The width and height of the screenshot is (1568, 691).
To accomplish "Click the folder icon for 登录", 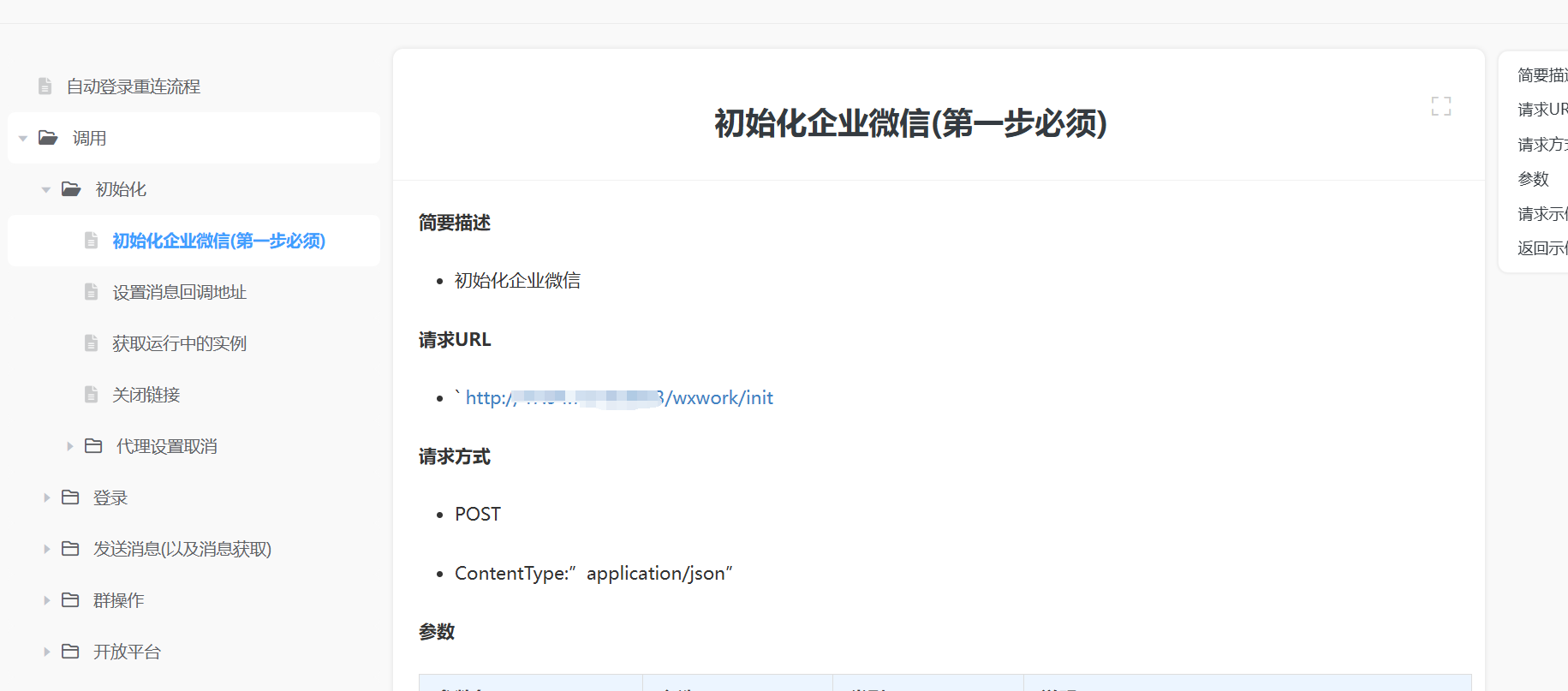I will pyautogui.click(x=70, y=497).
